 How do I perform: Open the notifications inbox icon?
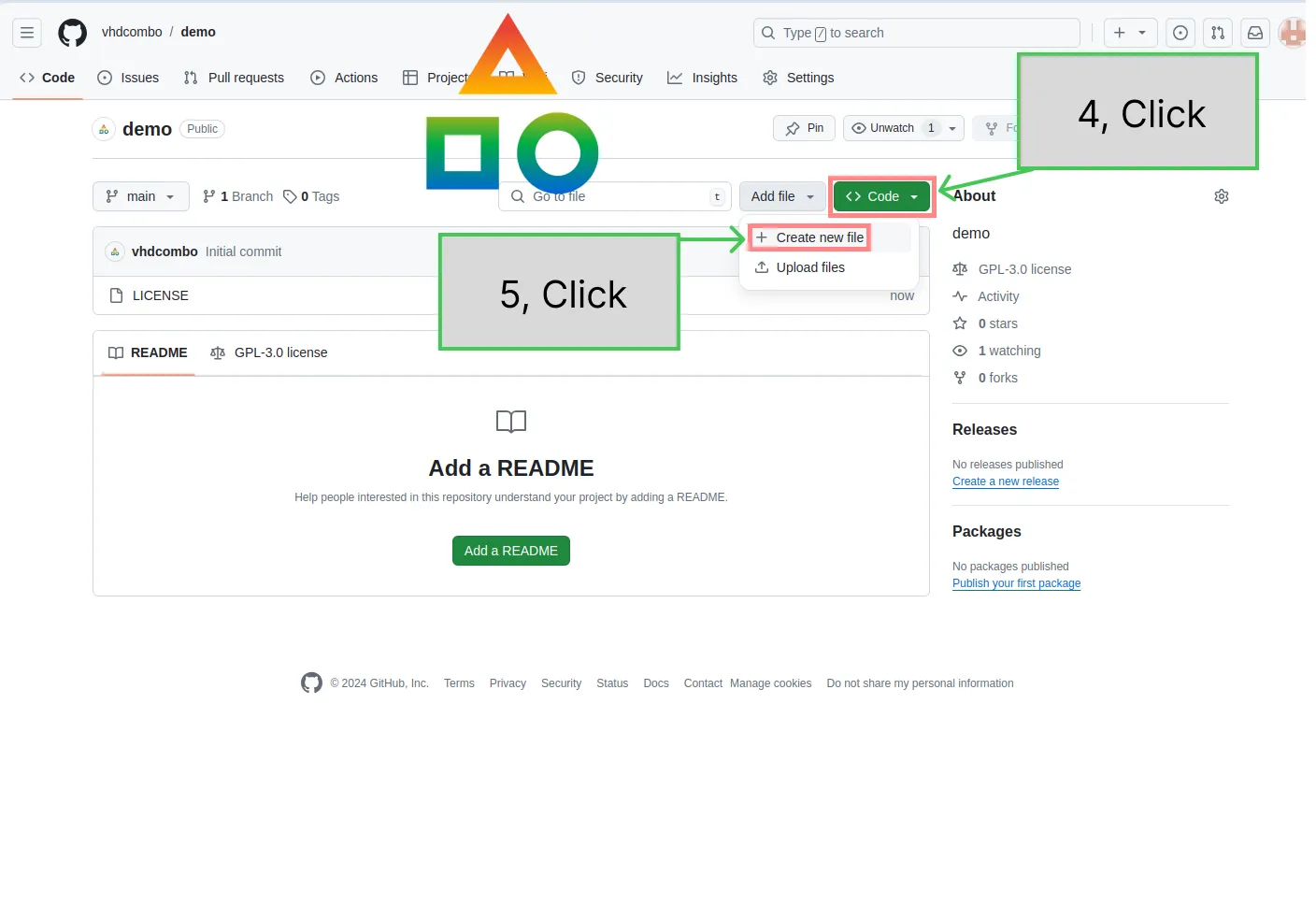(x=1255, y=33)
